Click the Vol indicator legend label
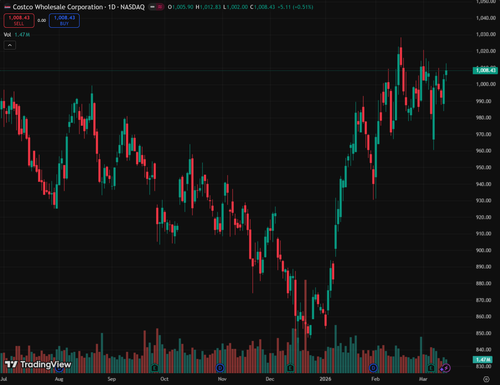 point(7,35)
